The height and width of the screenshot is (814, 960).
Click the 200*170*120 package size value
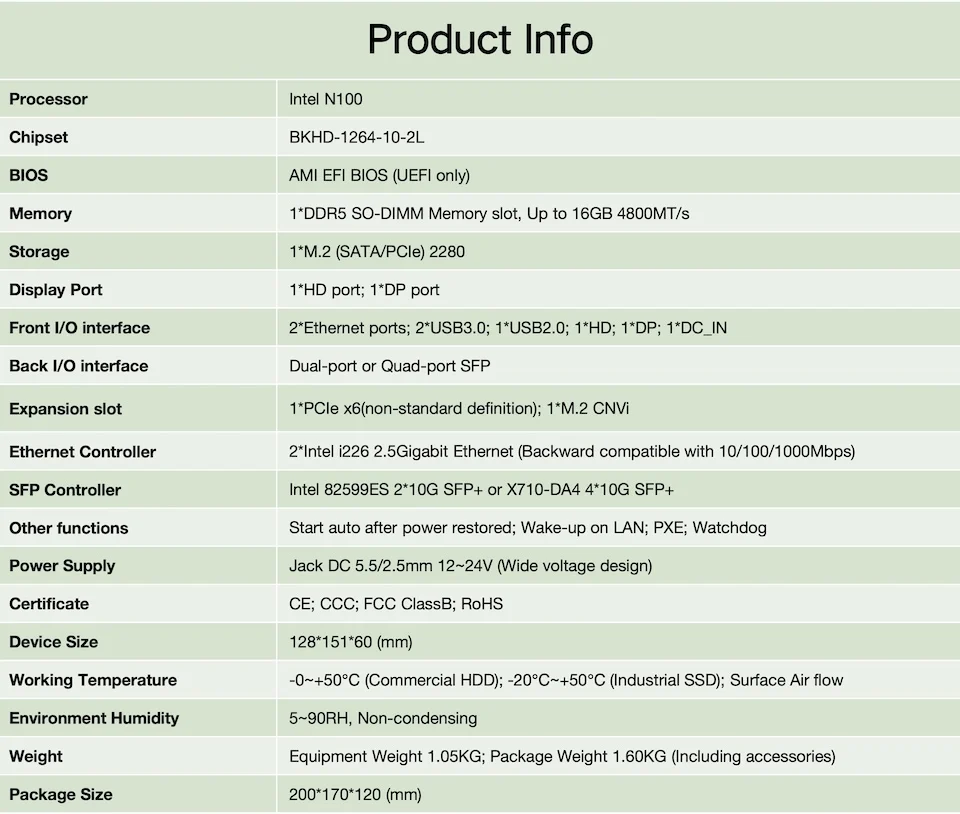355,794
